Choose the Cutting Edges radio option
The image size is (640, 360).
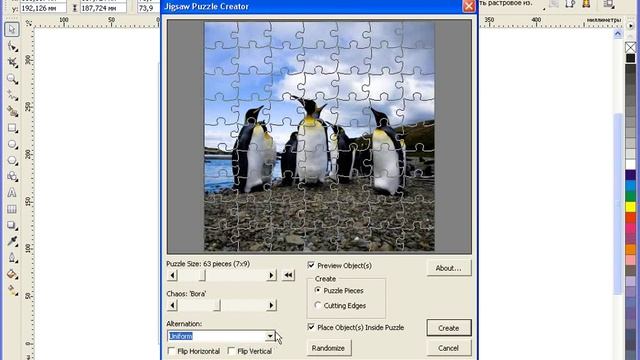click(318, 305)
